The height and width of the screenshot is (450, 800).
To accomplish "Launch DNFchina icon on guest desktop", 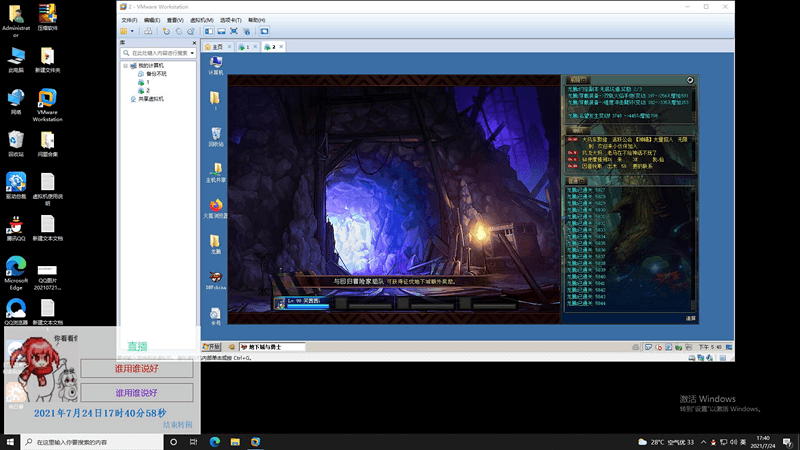I will click(x=216, y=280).
